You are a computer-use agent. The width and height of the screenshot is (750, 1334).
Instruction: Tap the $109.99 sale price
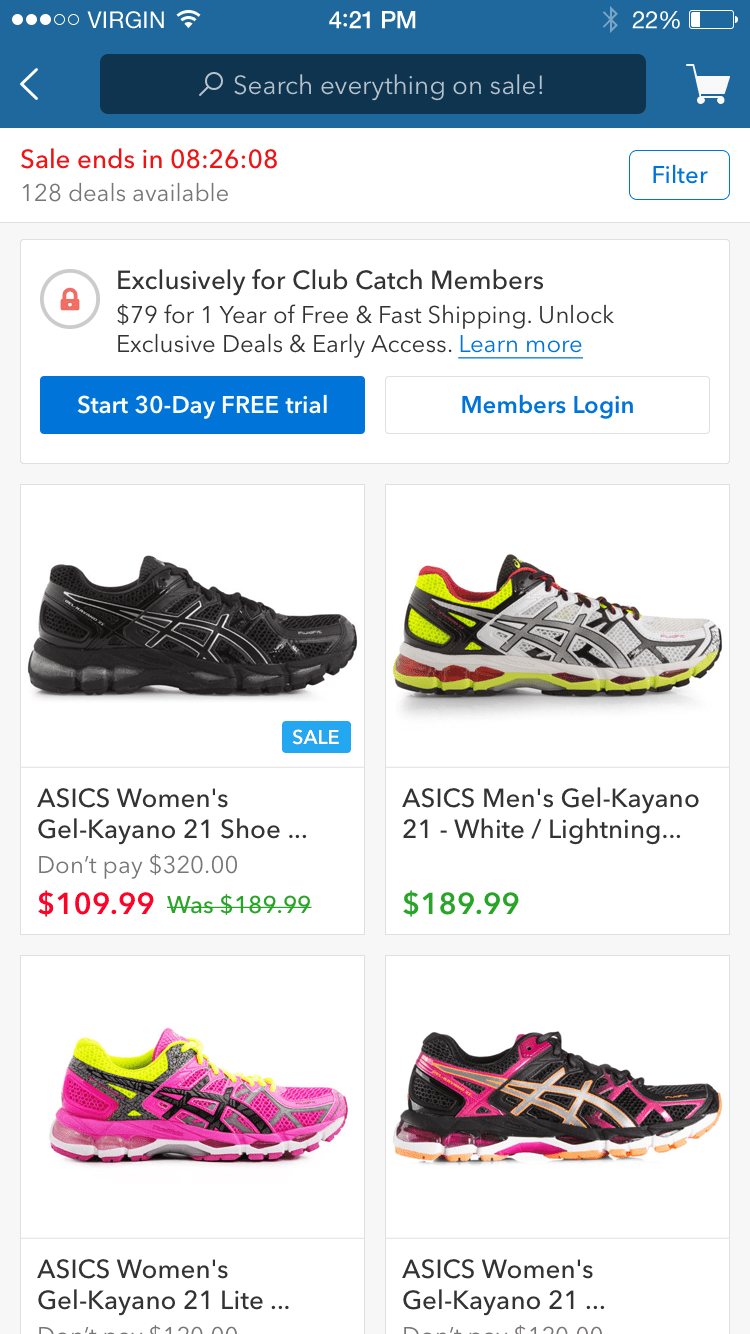click(96, 904)
